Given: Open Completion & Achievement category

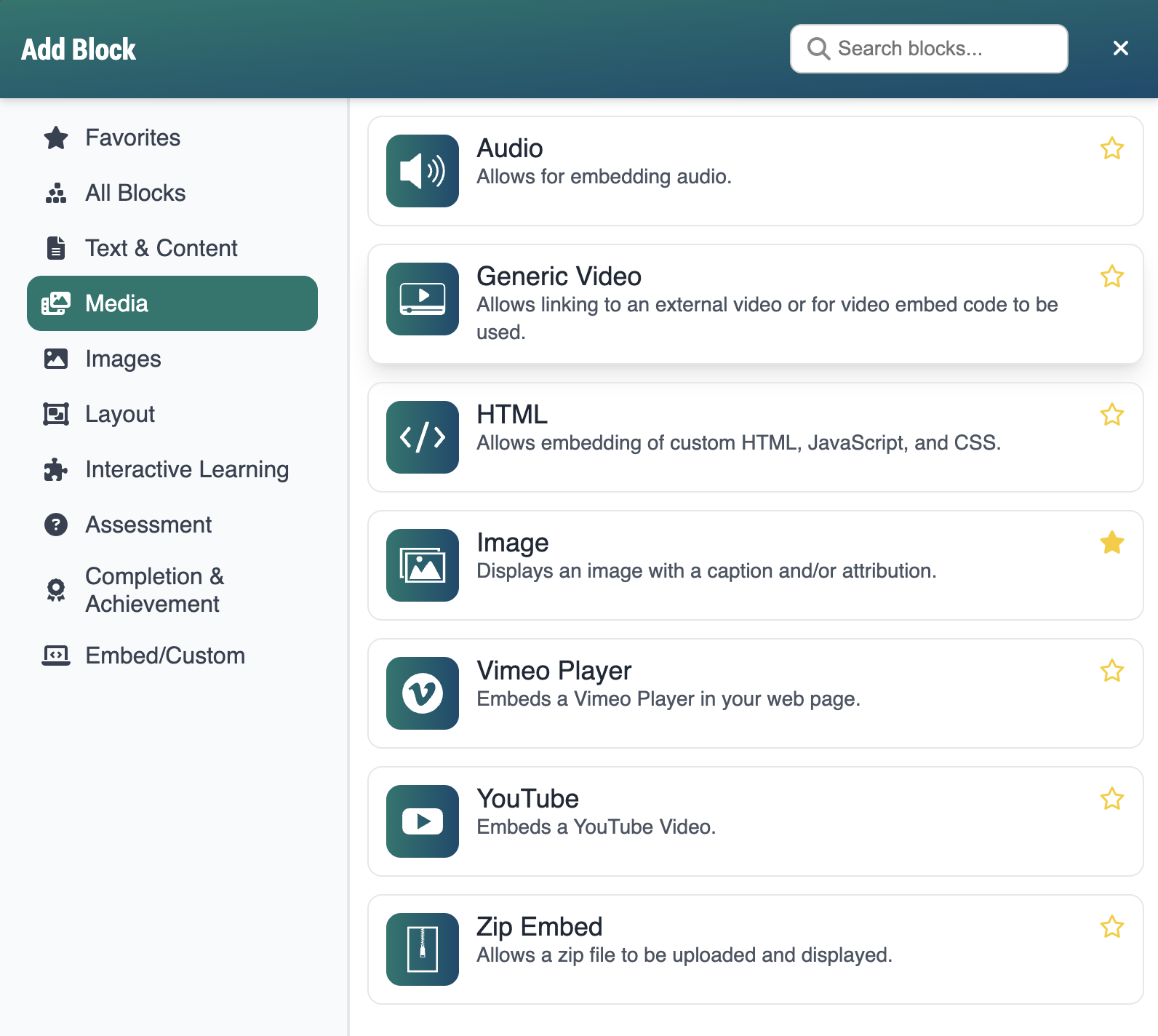Looking at the screenshot, I should [172, 590].
